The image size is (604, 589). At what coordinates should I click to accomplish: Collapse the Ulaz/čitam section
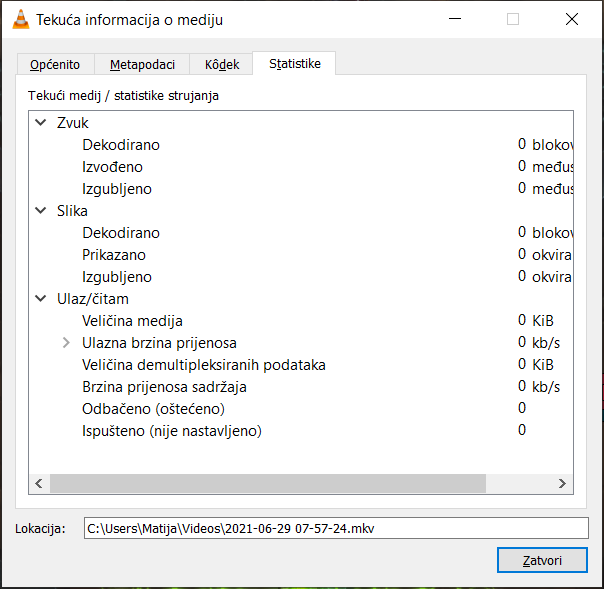click(x=41, y=299)
